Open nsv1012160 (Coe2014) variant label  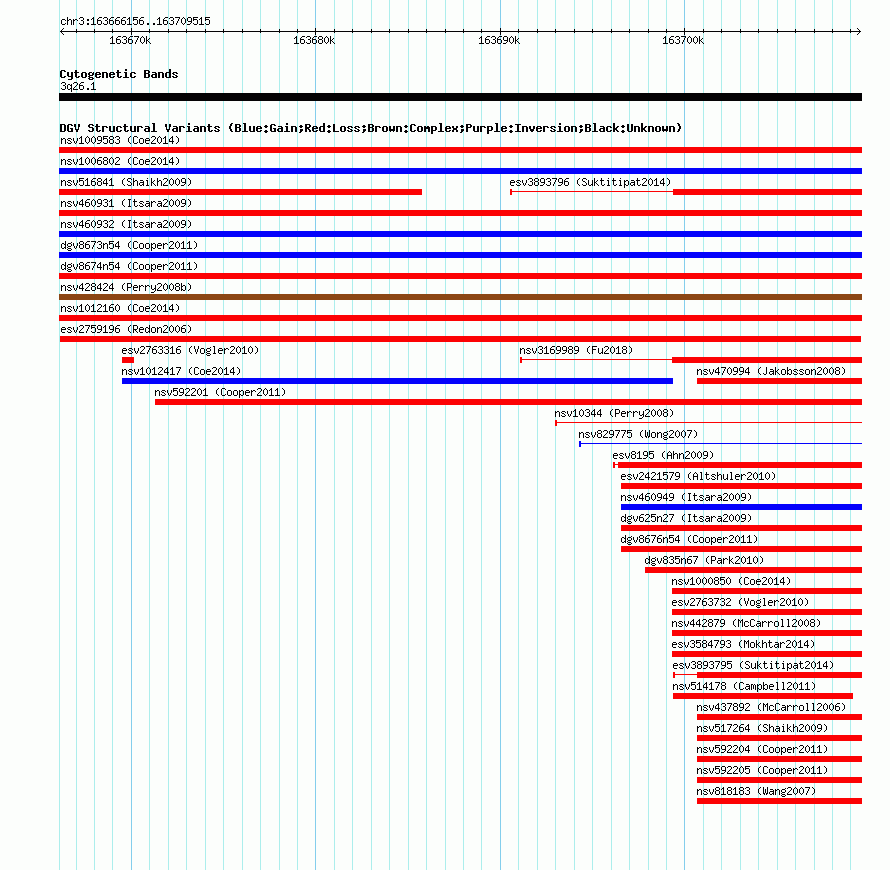(x=120, y=308)
